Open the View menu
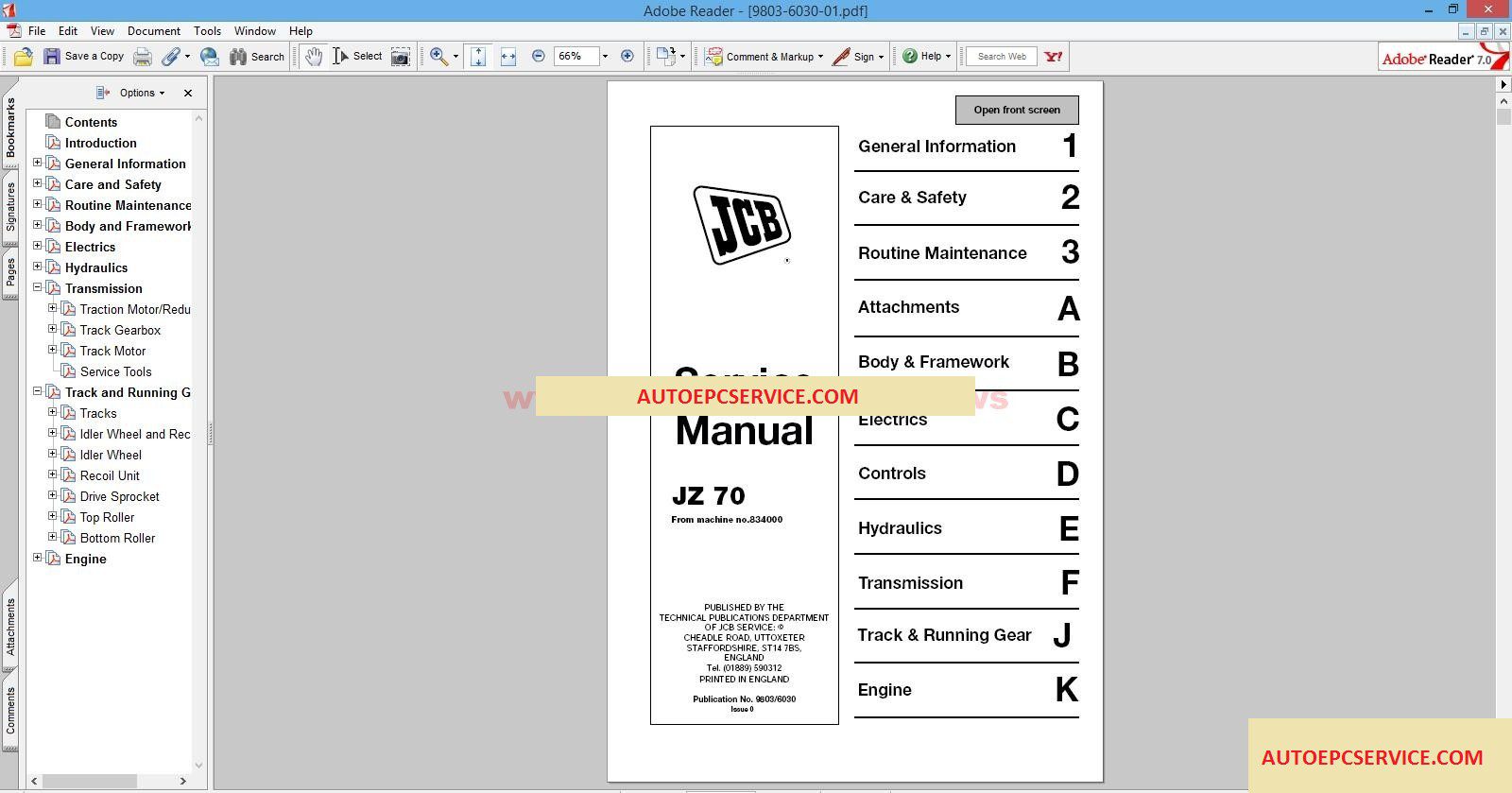Viewport: 1512px width, 793px height. [x=102, y=31]
